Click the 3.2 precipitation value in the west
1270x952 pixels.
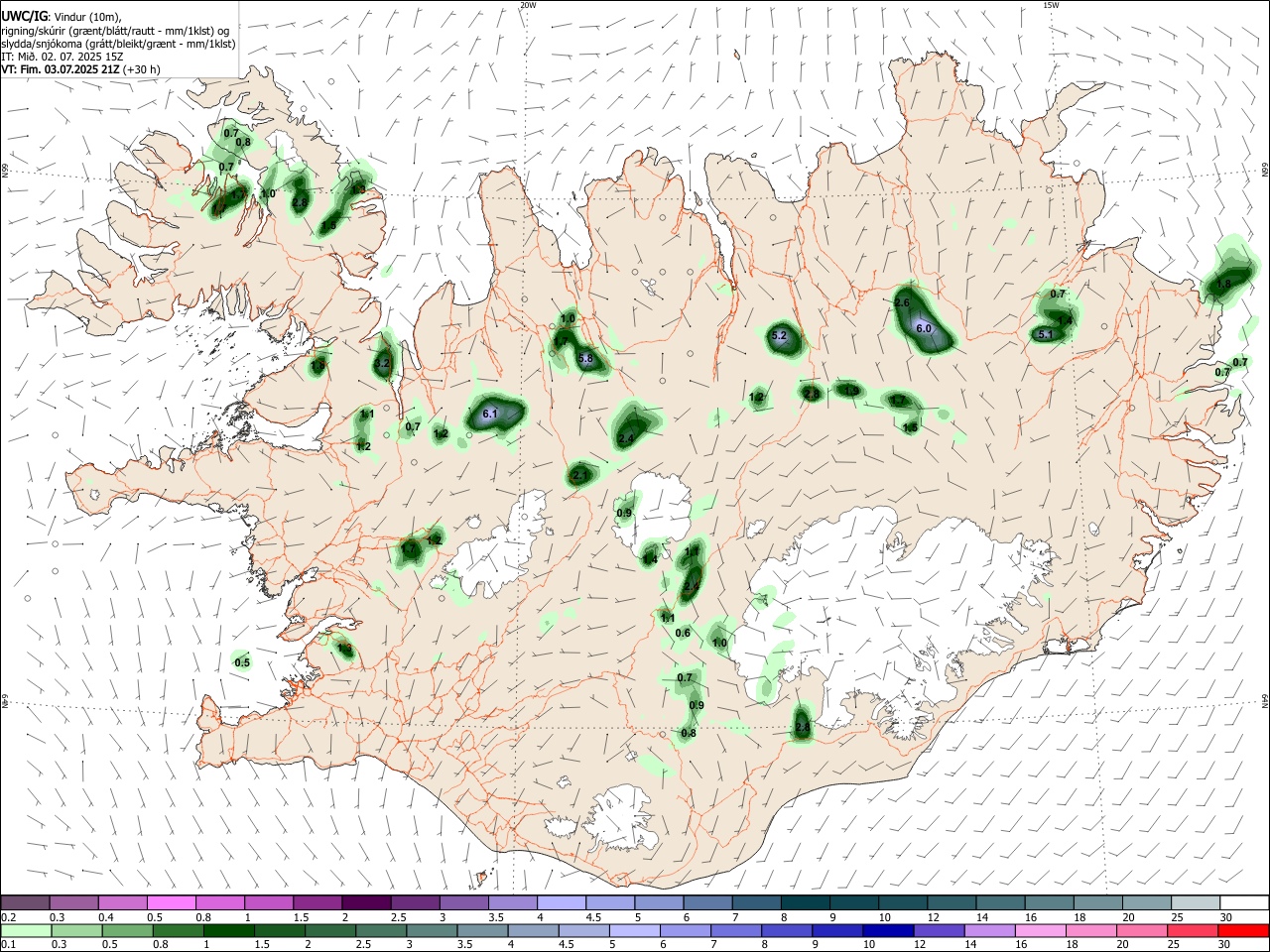pos(382,365)
